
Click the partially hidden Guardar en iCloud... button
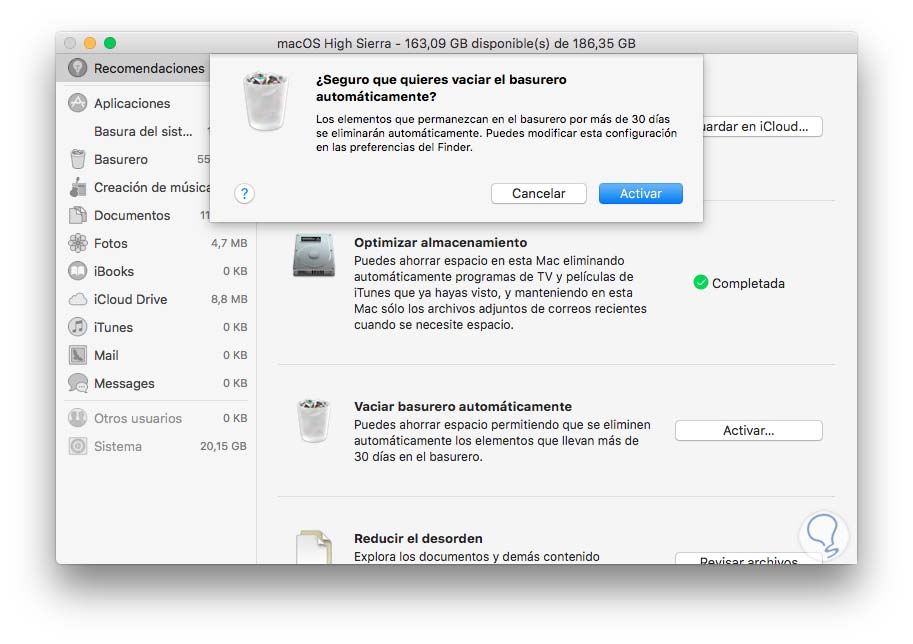coord(763,126)
